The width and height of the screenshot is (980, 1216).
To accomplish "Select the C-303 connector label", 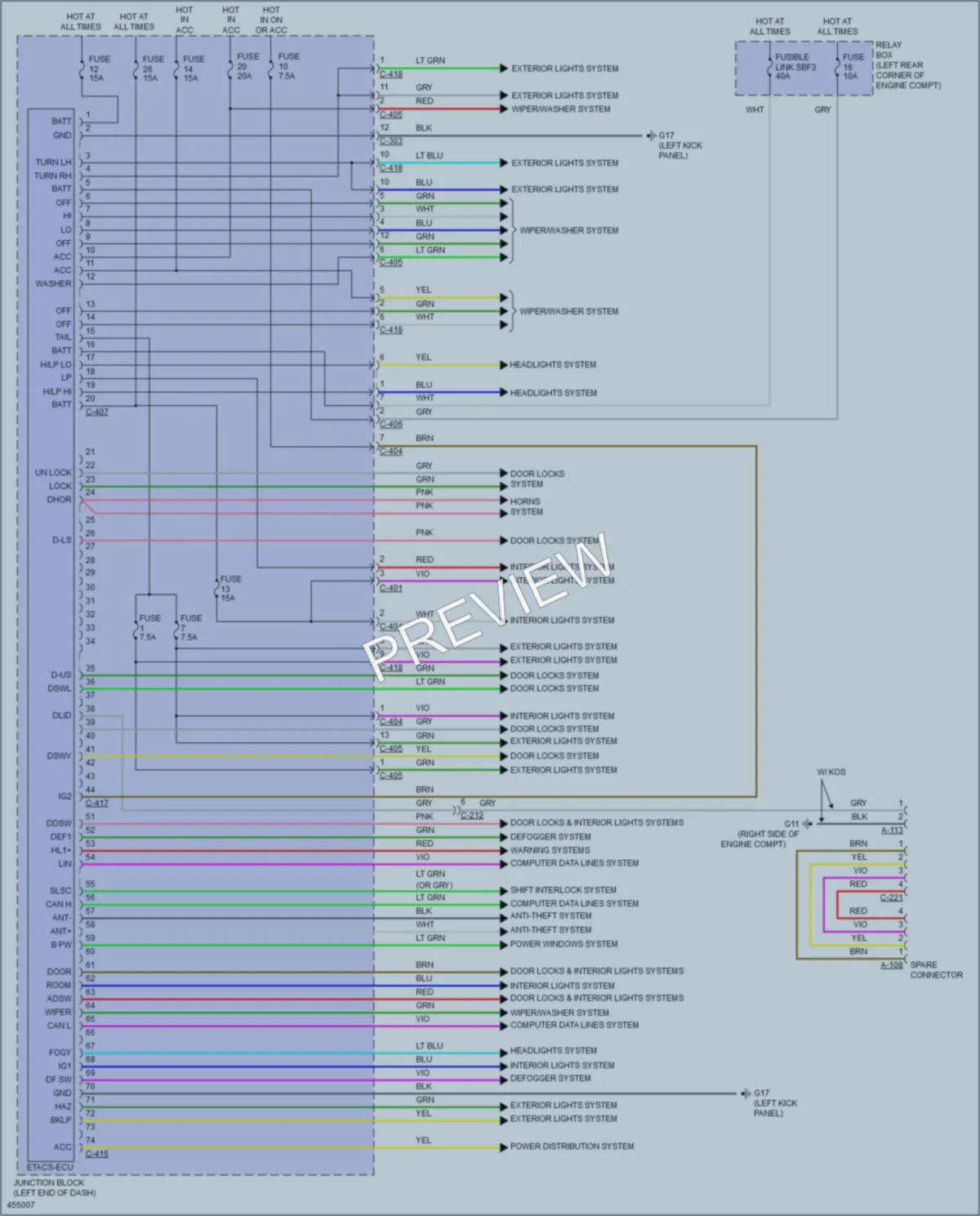I will (x=391, y=141).
